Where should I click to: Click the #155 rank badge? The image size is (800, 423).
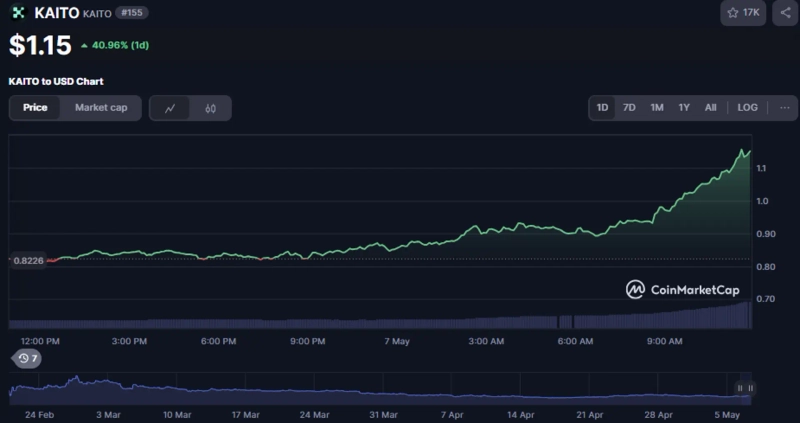click(x=131, y=13)
